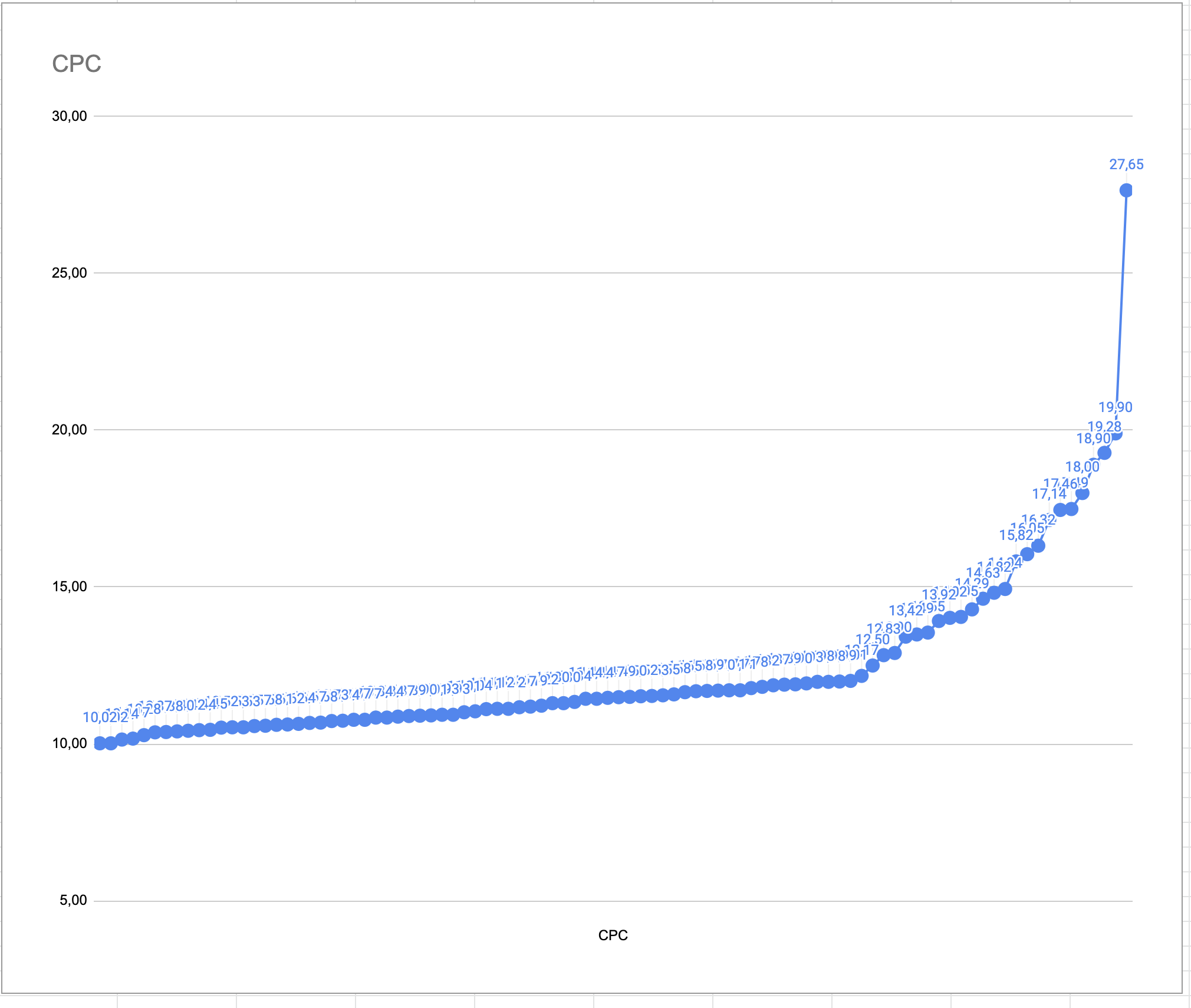Screen dimensions: 1191x1008
Task: Click the 18,00 data label
Action: pos(1082,467)
